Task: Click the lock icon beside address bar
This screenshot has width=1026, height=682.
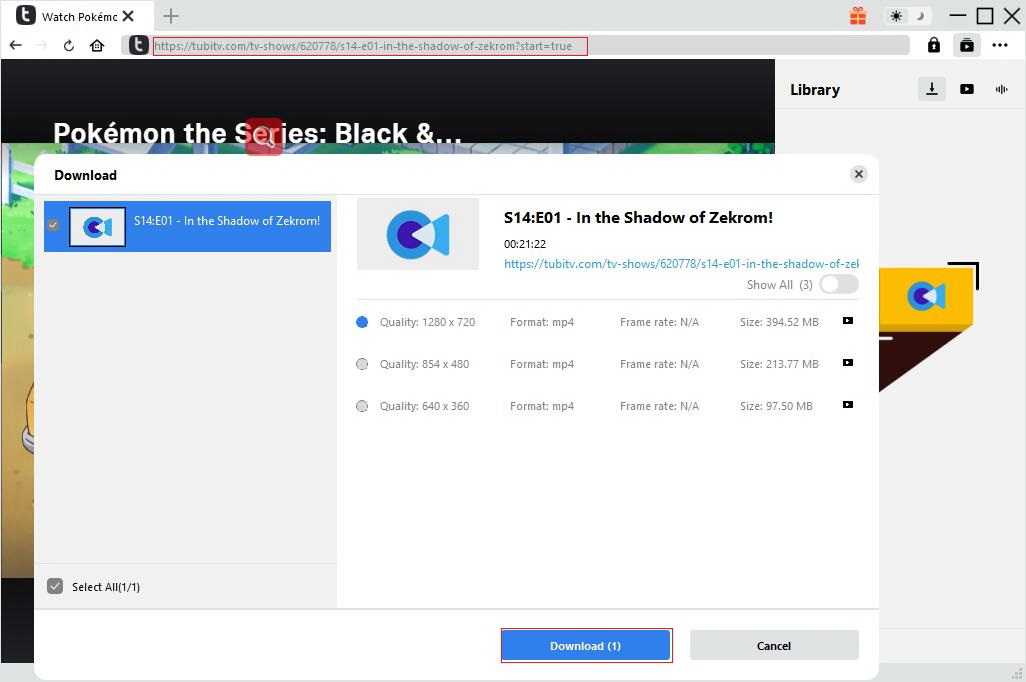Action: [933, 45]
